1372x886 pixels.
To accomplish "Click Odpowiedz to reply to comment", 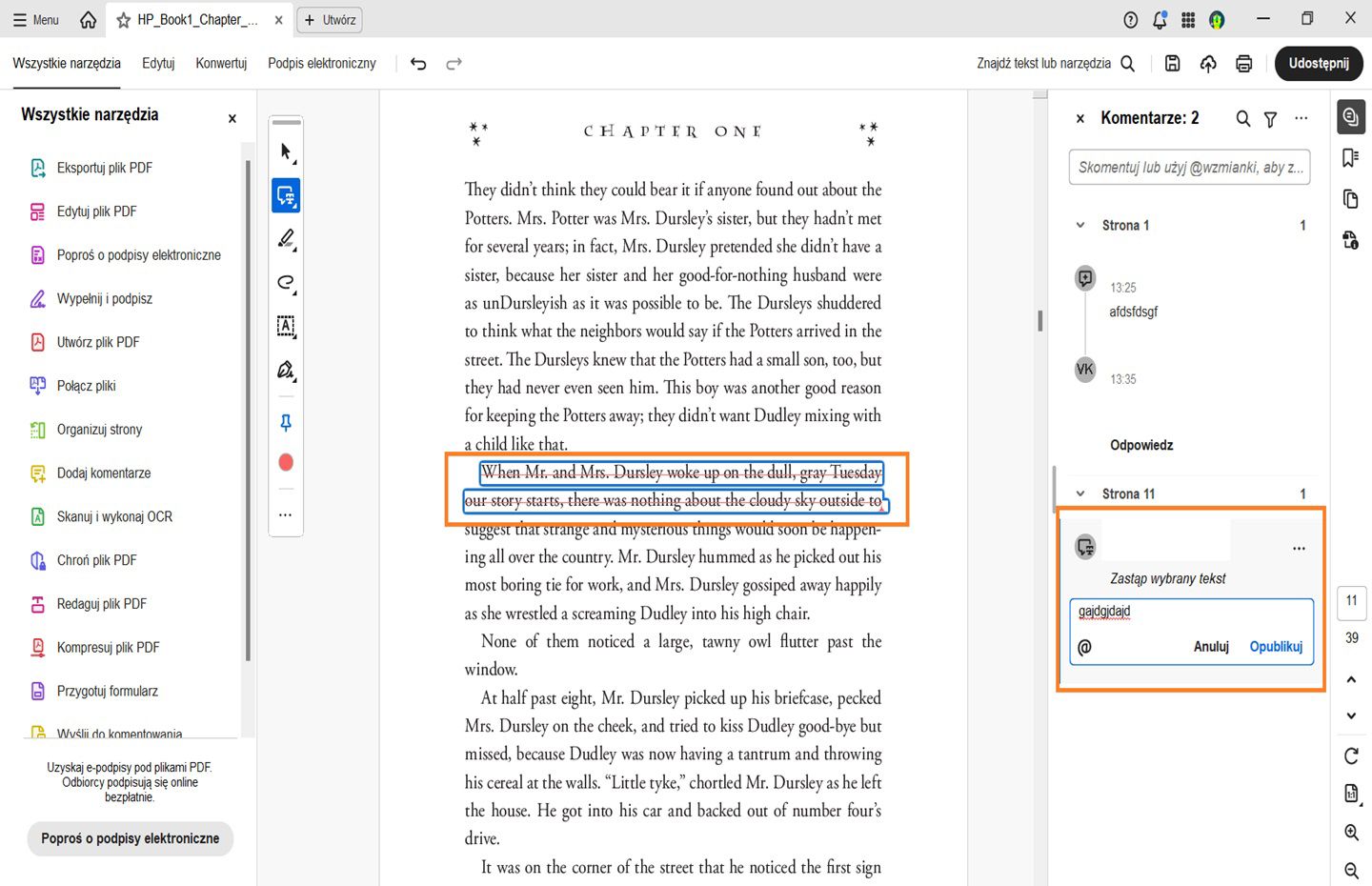I will point(1141,445).
